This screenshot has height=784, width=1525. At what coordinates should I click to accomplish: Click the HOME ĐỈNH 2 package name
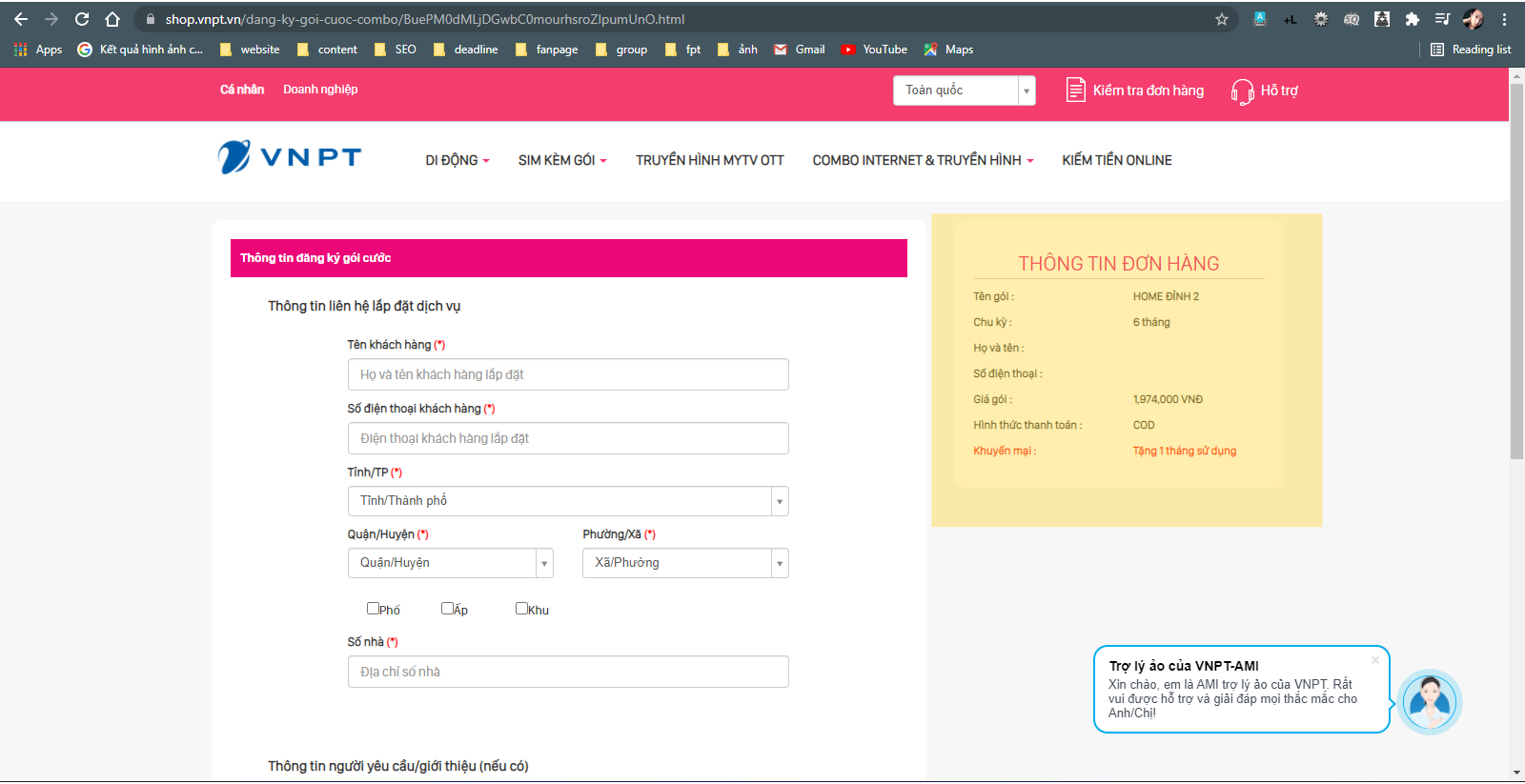[x=1166, y=296]
